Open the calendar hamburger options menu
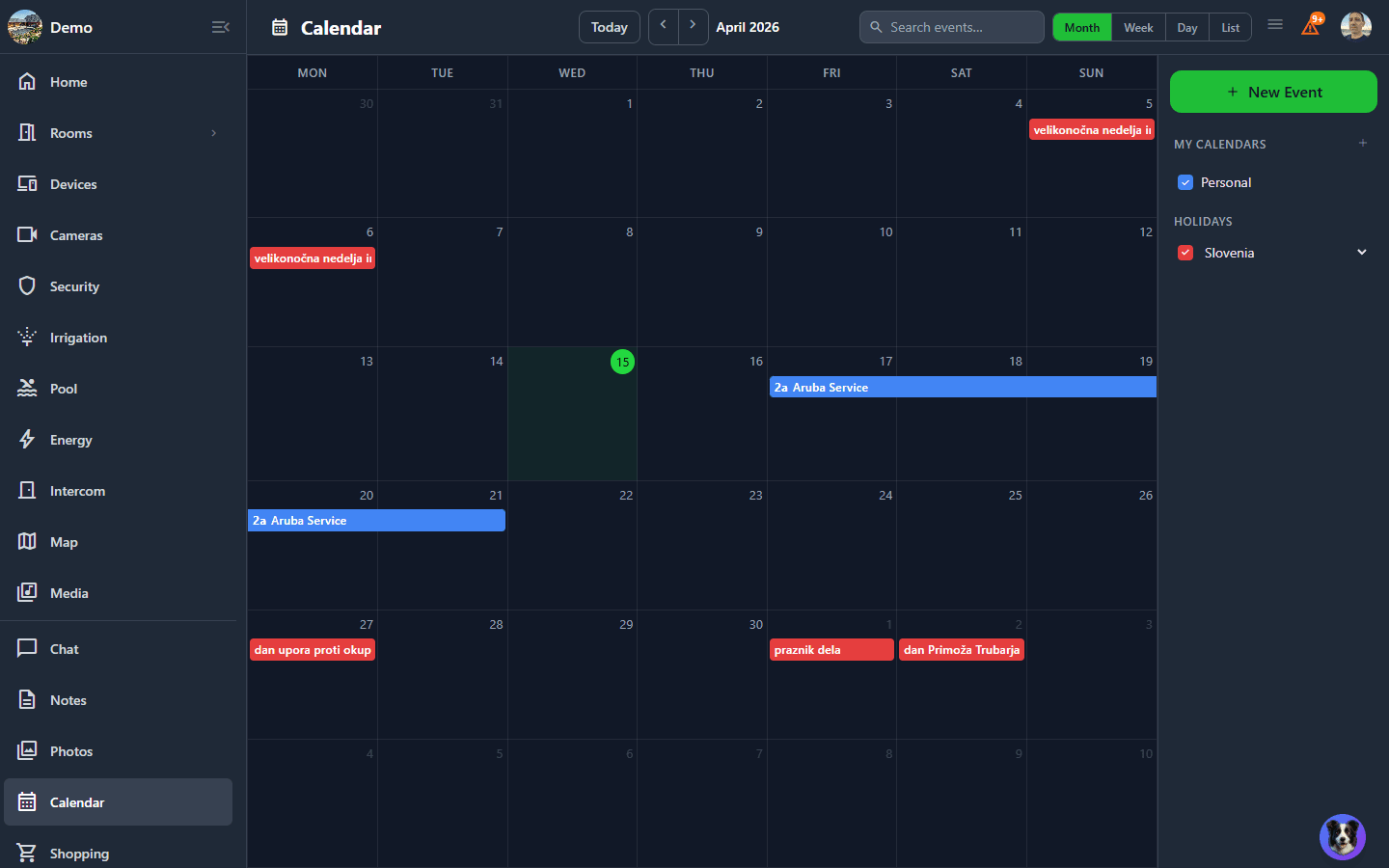The height and width of the screenshot is (868, 1389). tap(1275, 26)
